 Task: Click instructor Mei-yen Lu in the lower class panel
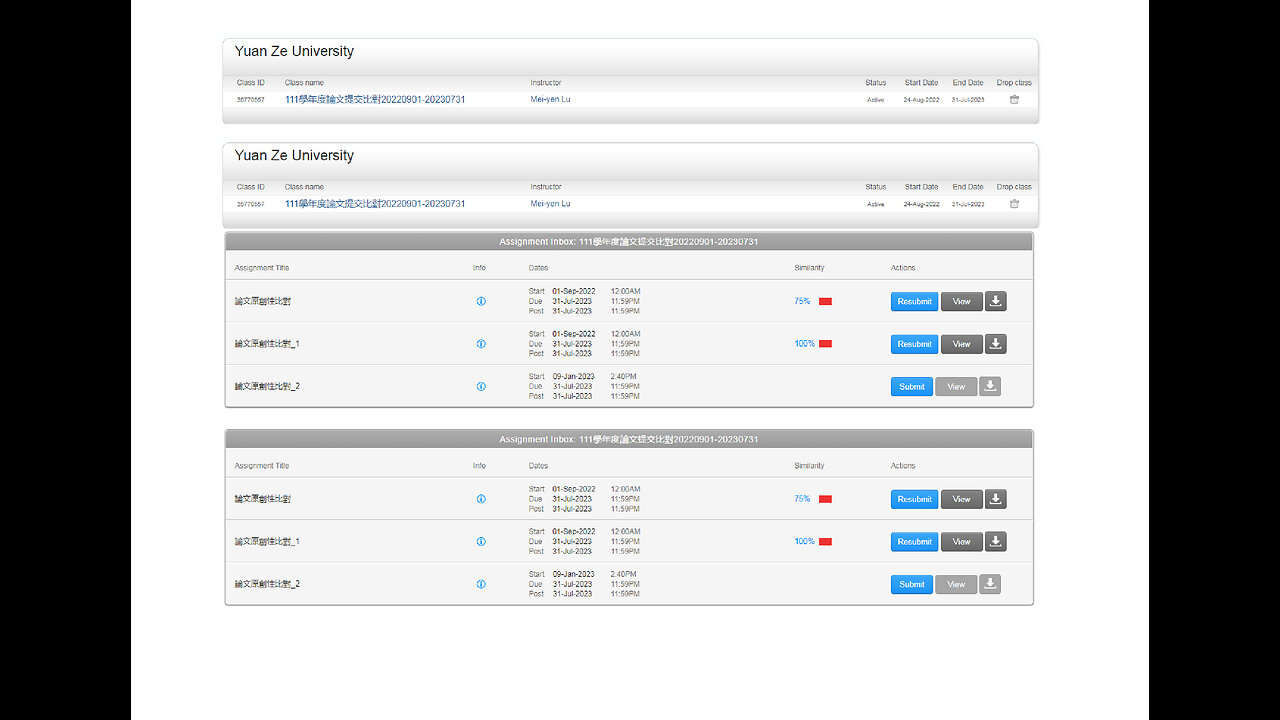[x=550, y=204]
